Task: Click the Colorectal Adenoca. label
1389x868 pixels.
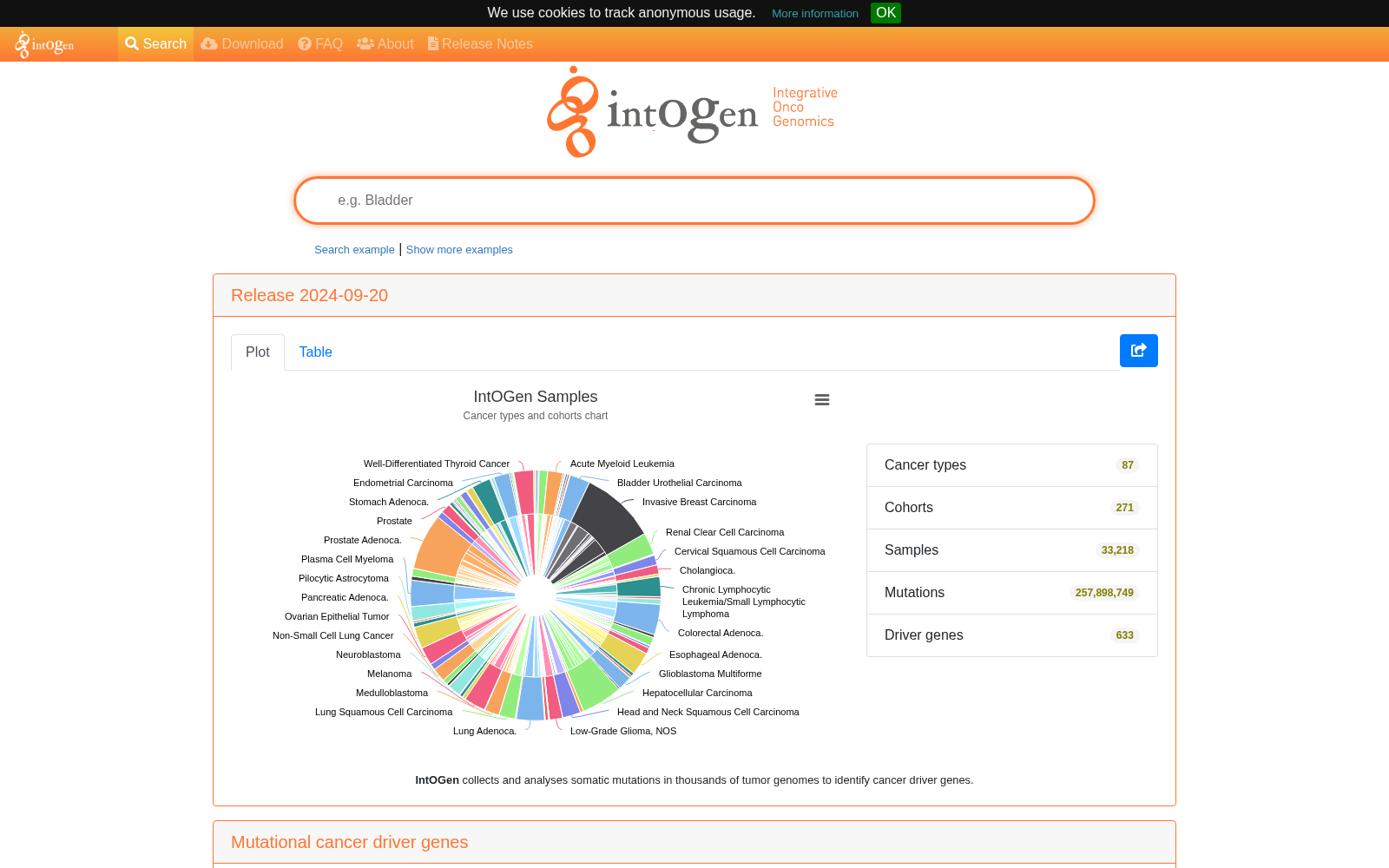Action: 721,634
